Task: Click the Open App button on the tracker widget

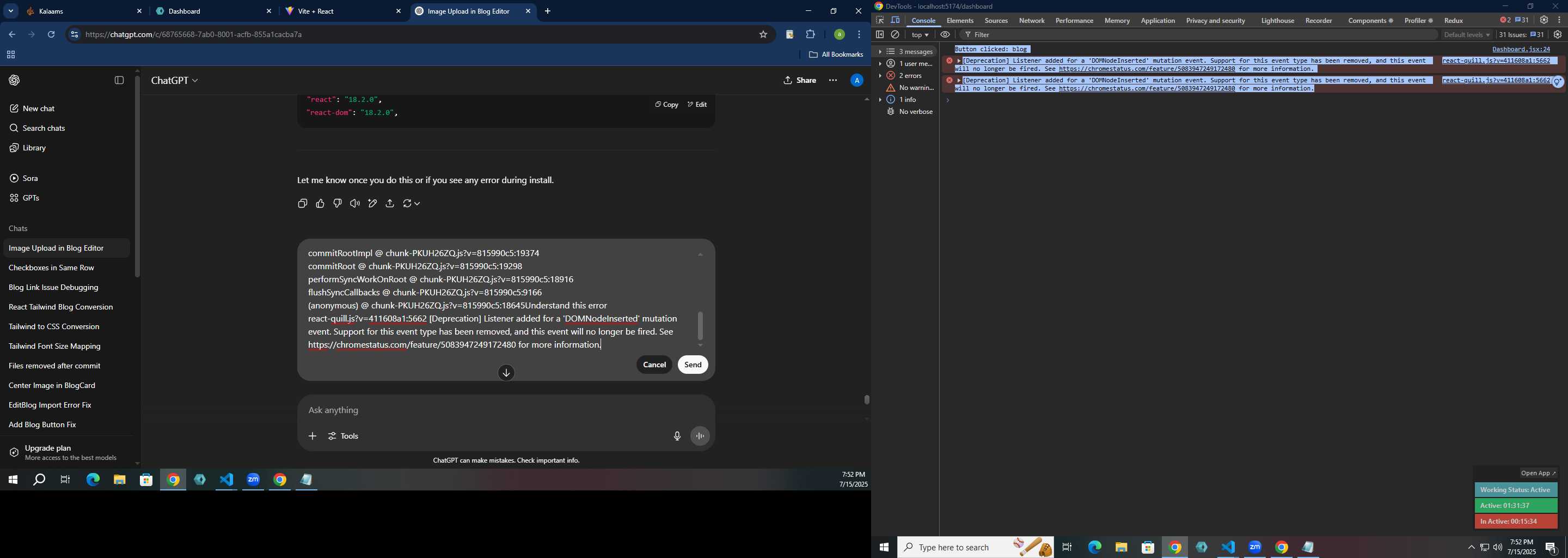Action: (x=1538, y=474)
